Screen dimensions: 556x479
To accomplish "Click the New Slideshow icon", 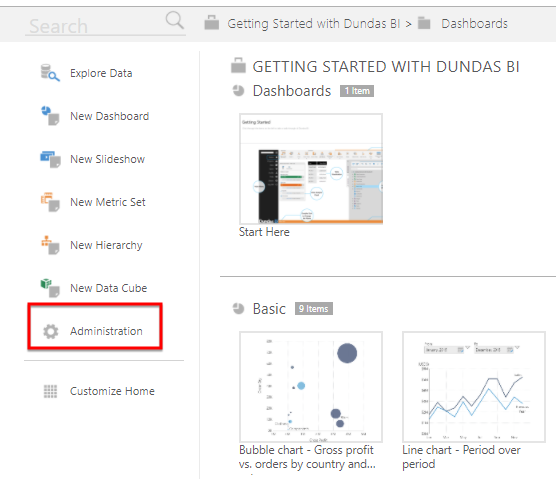I will [x=50, y=159].
